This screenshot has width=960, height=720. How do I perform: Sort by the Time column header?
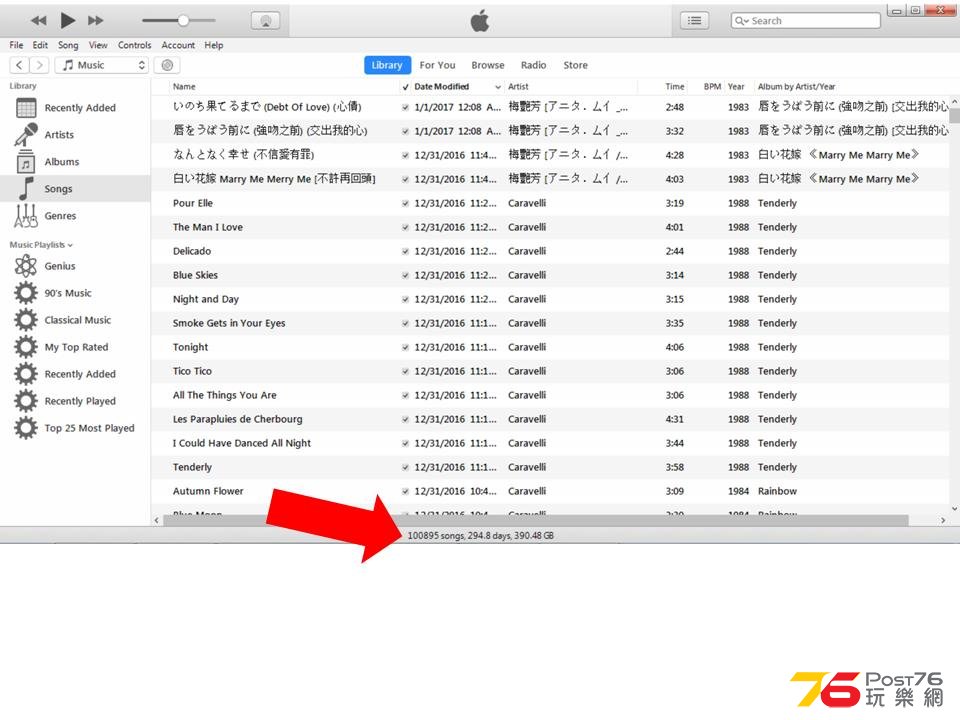pyautogui.click(x=675, y=86)
